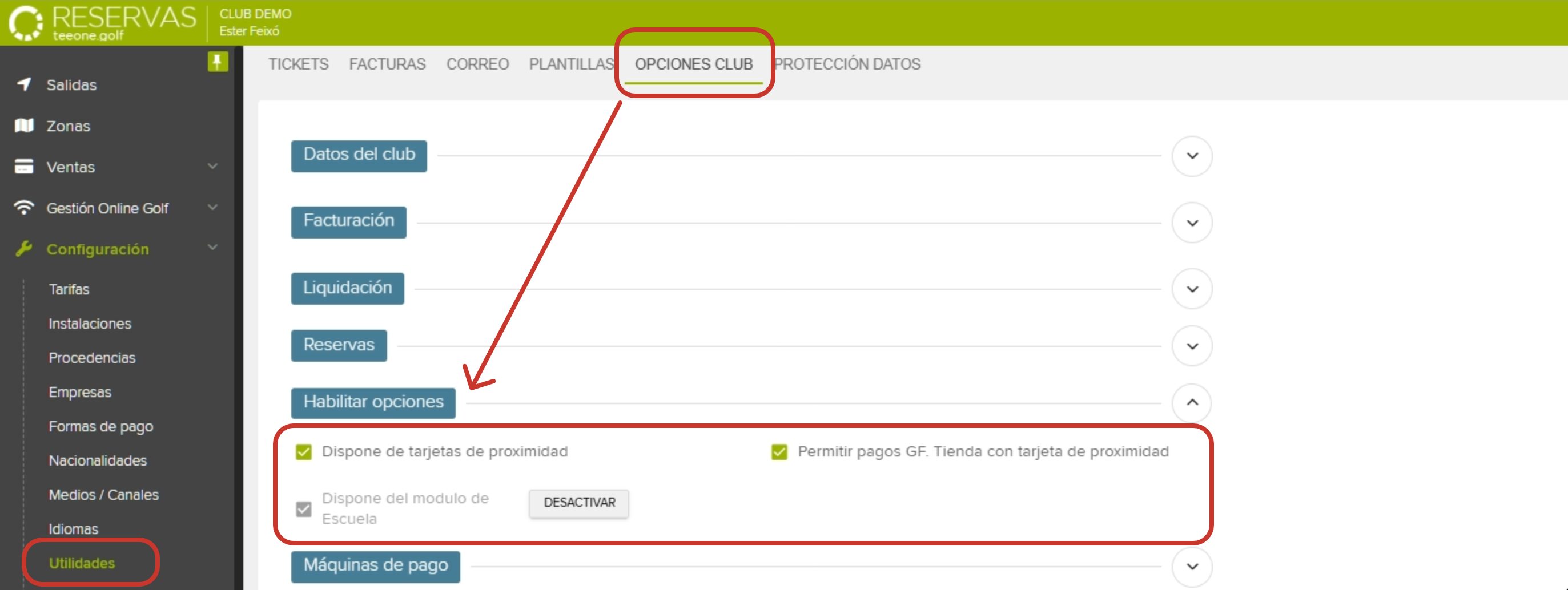1568x590 pixels.
Task: Click the Gestión Online Golf wifi icon
Action: coord(24,207)
